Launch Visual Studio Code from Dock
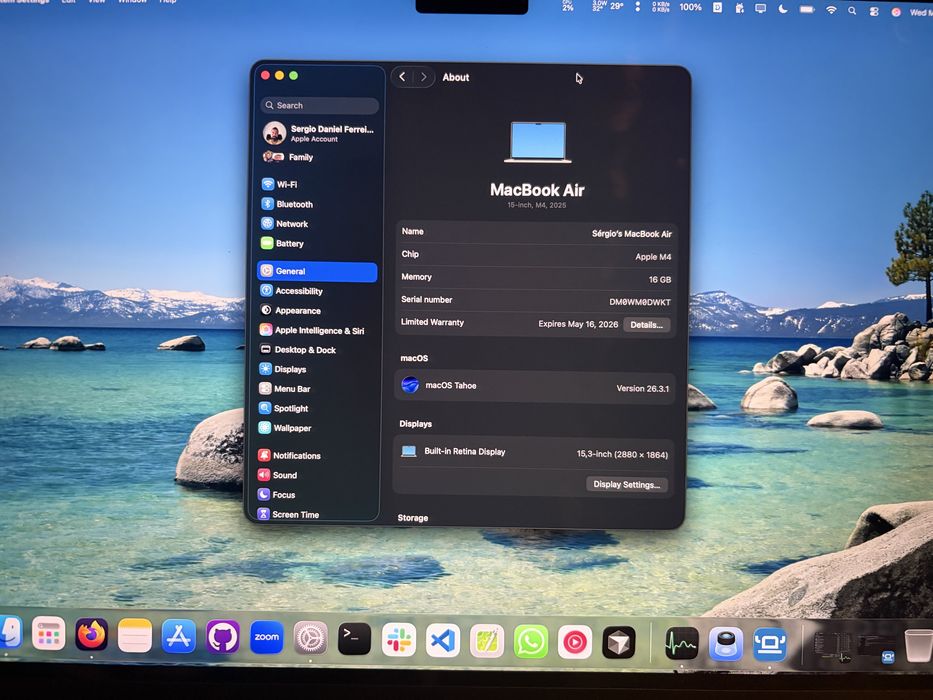 coord(443,640)
